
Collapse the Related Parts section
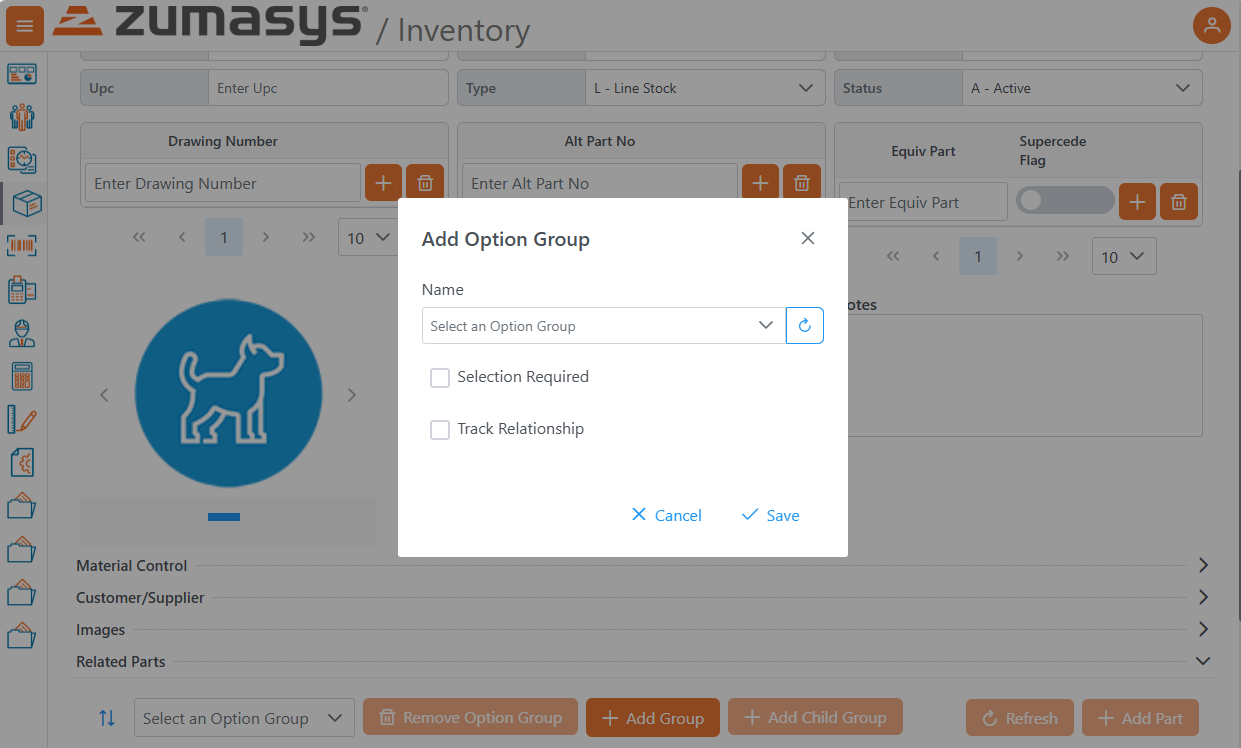pos(1203,661)
